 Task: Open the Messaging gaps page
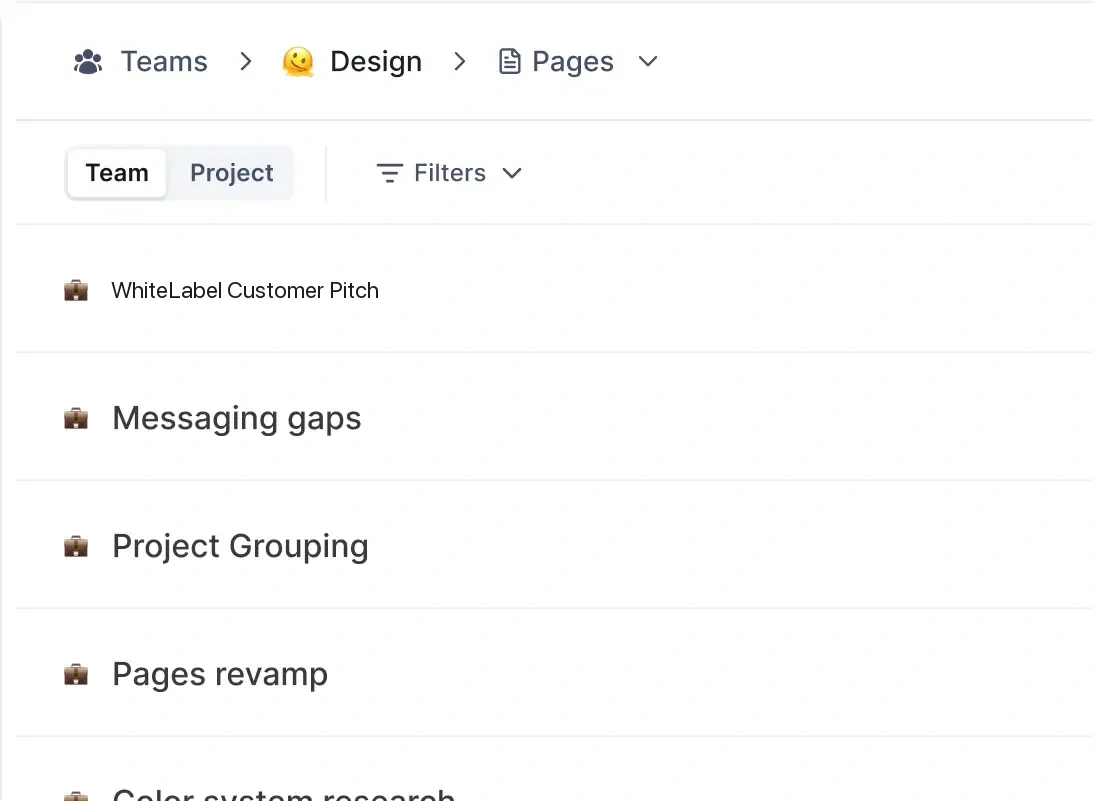[x=236, y=419]
